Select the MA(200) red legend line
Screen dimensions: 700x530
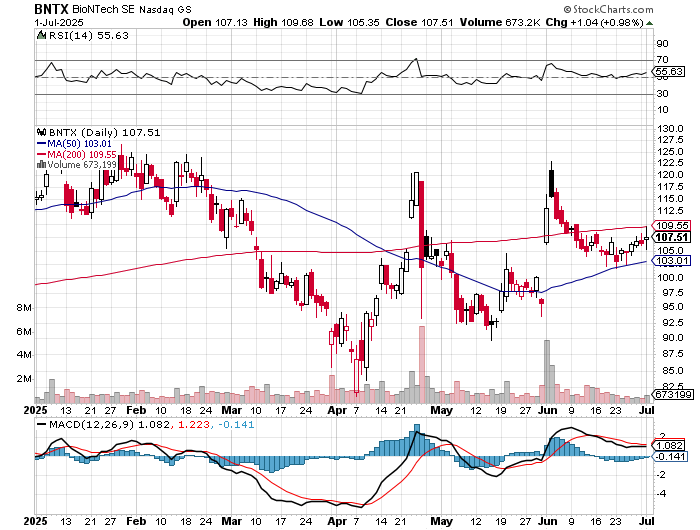click(40, 154)
